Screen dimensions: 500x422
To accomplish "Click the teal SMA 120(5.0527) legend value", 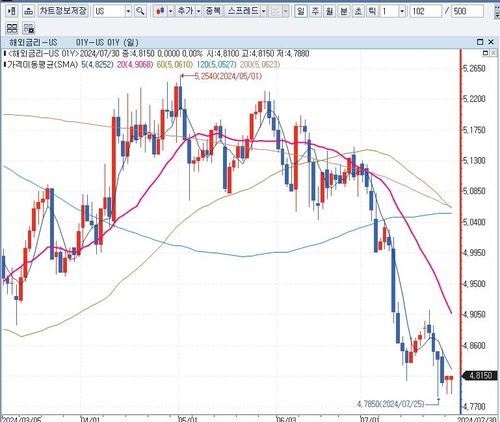I will click(216, 64).
